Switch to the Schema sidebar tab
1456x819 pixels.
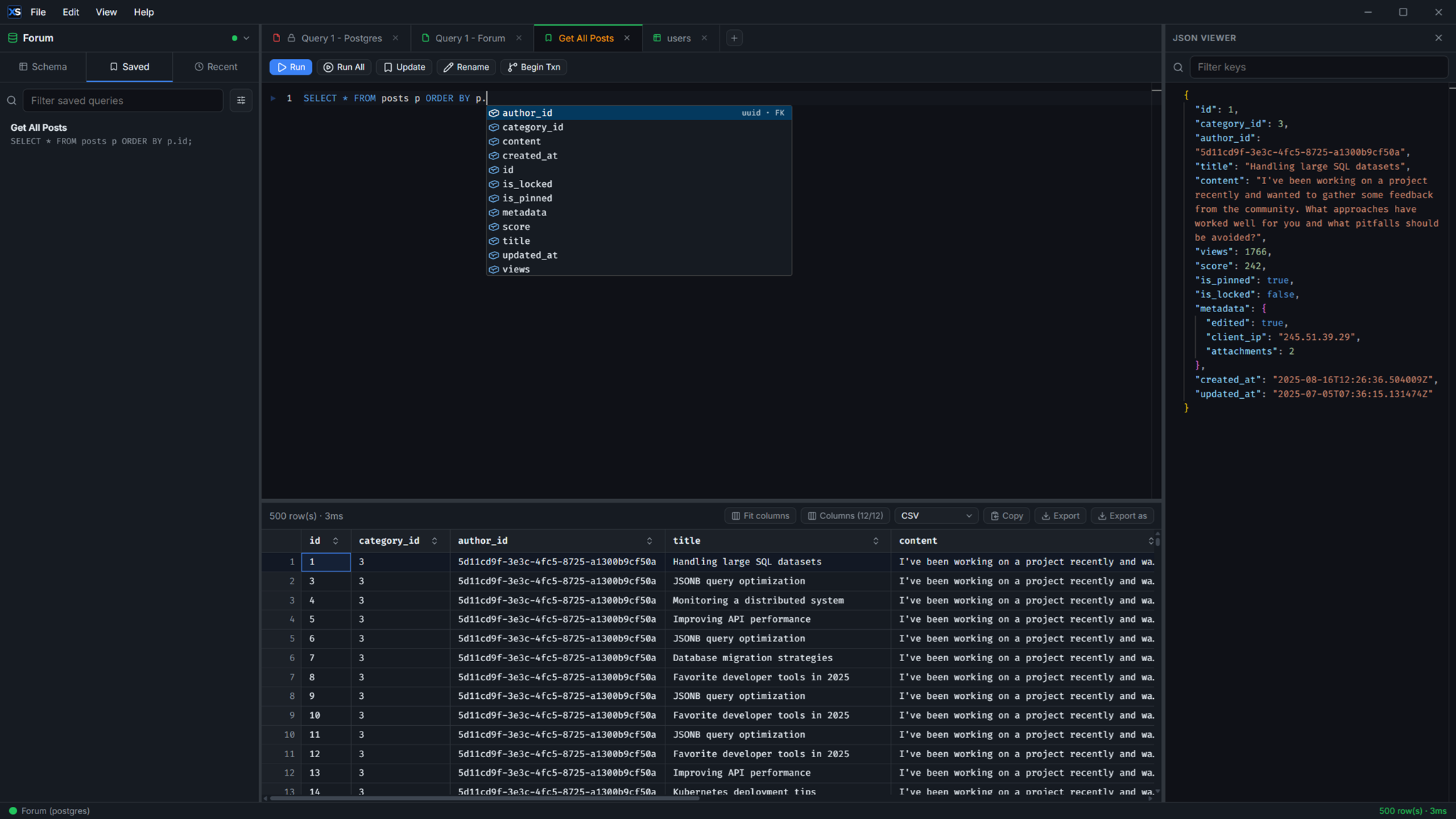43,67
